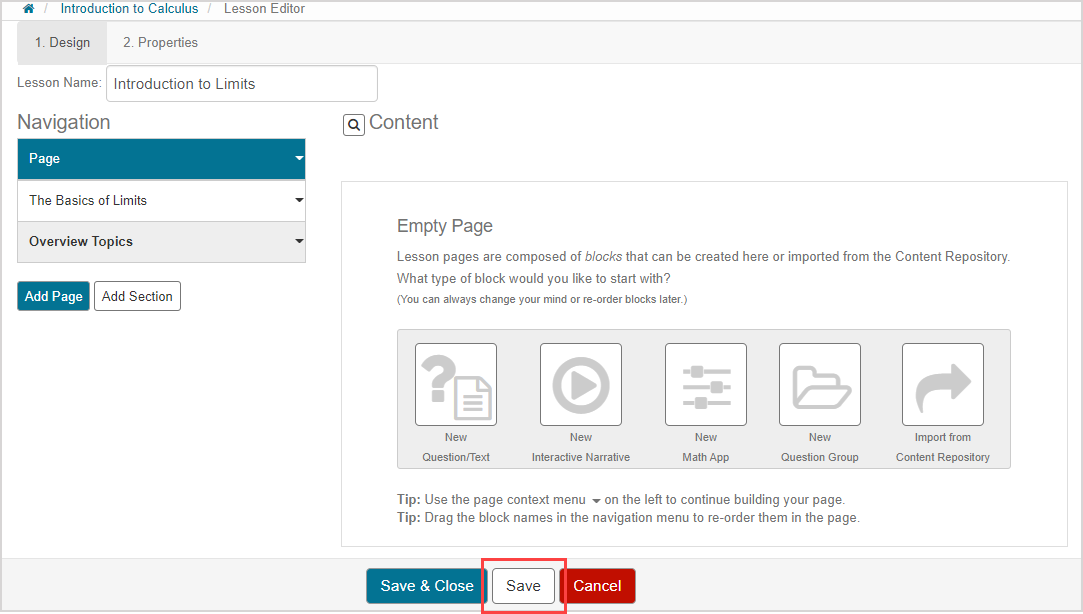Switch to the 2. Properties tab
1083x614 pixels.
[160, 43]
